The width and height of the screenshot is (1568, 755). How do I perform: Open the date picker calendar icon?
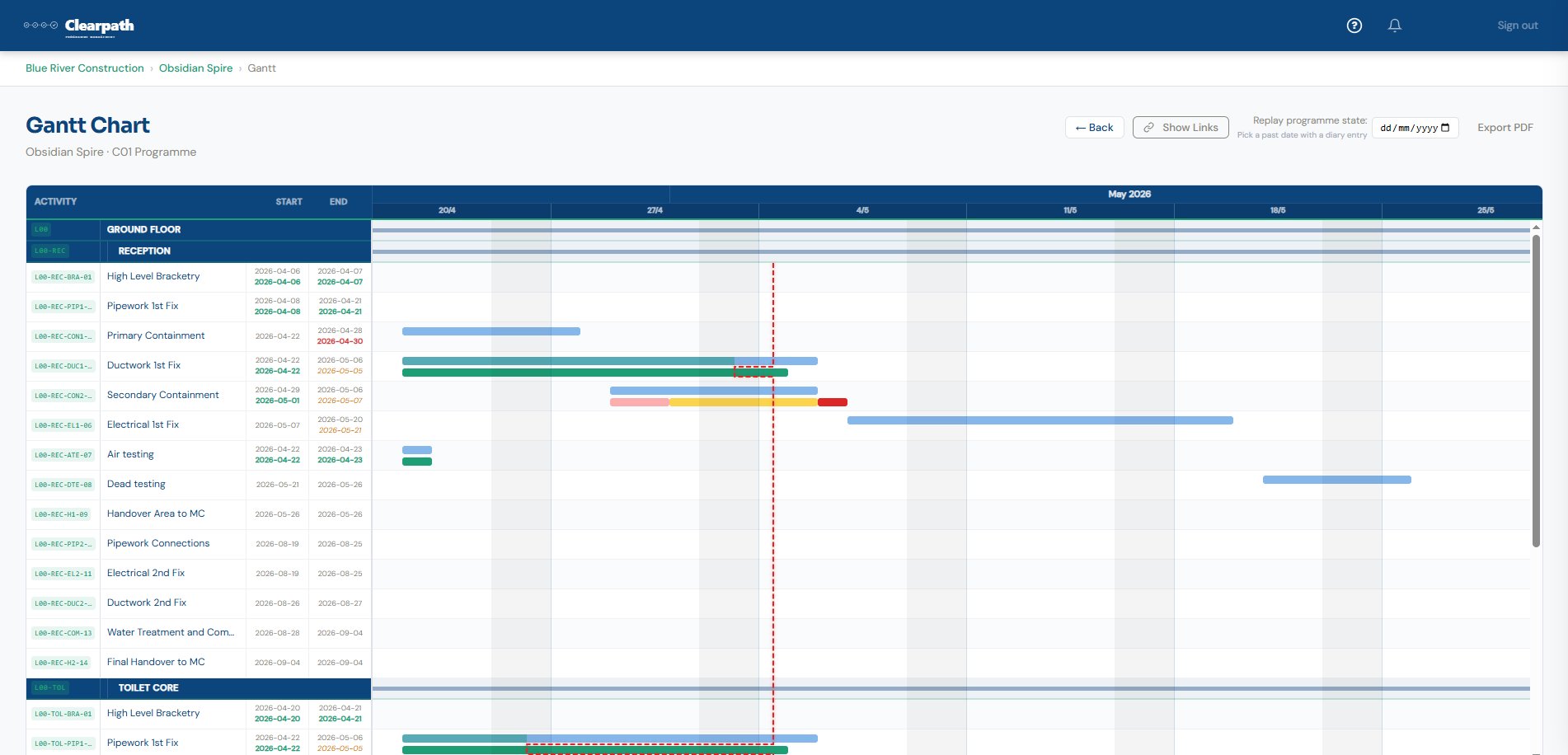click(1445, 128)
